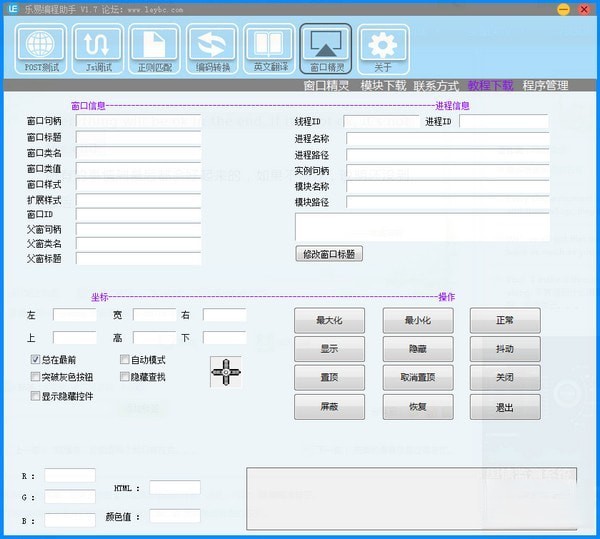This screenshot has width=600, height=539.
Task: Focus the 高 coordinate field
Action: coord(155,338)
